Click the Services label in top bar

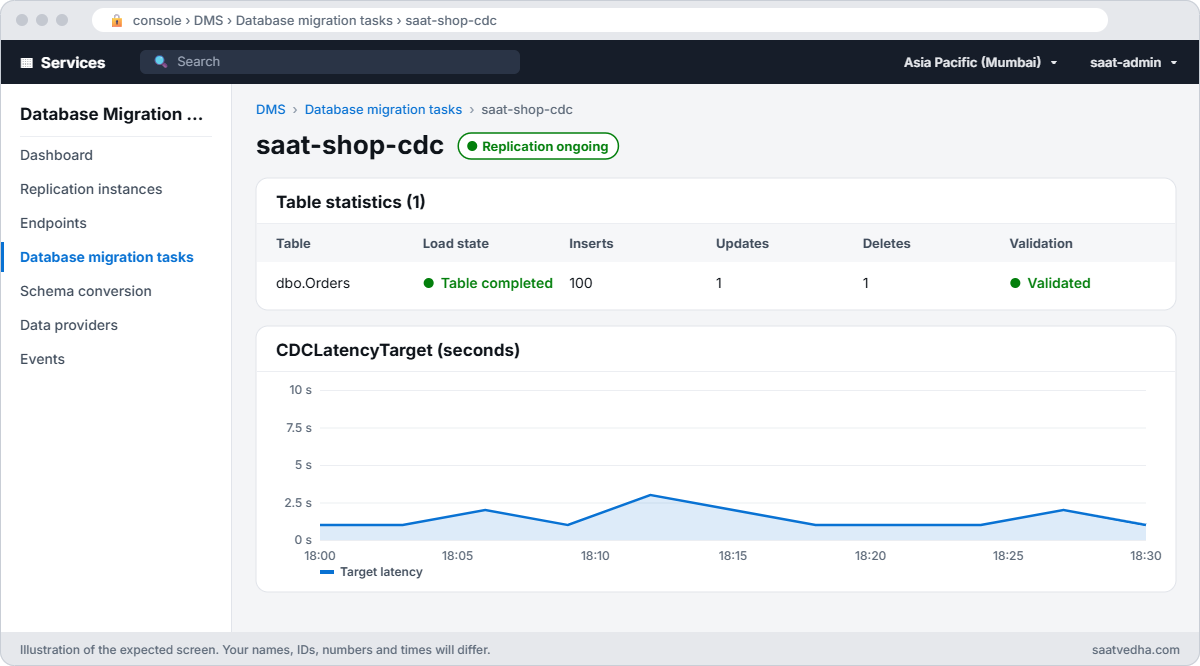coord(73,62)
